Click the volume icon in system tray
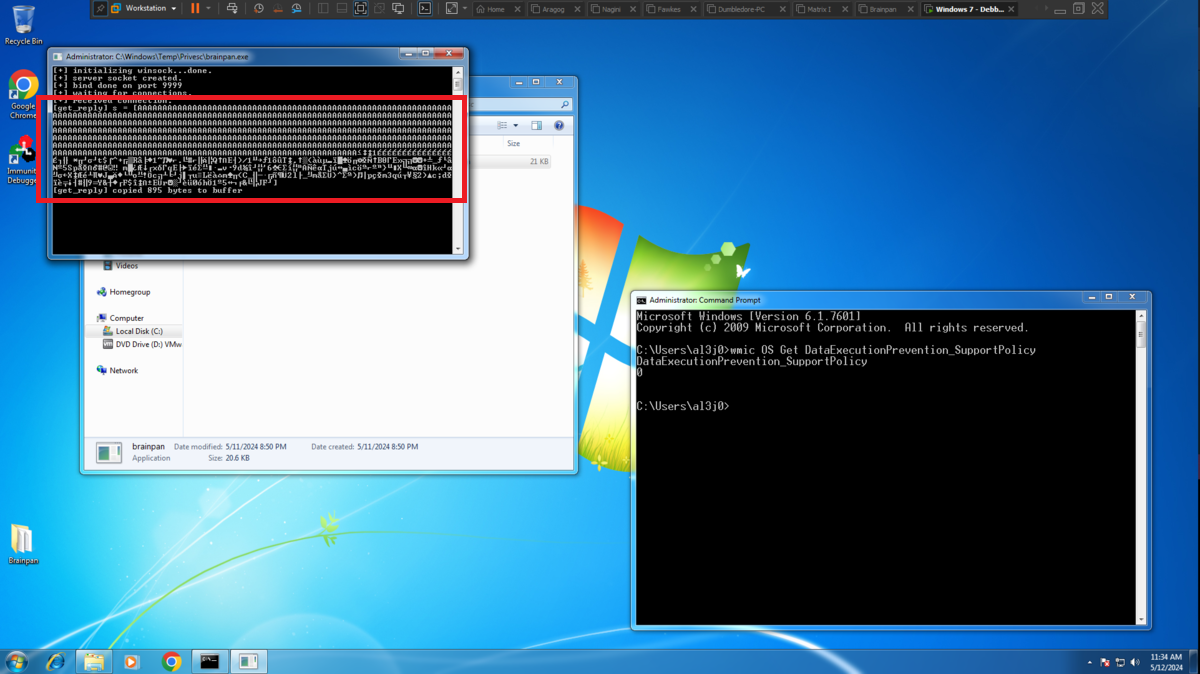Screen dimensions: 1200x674 1135,662
